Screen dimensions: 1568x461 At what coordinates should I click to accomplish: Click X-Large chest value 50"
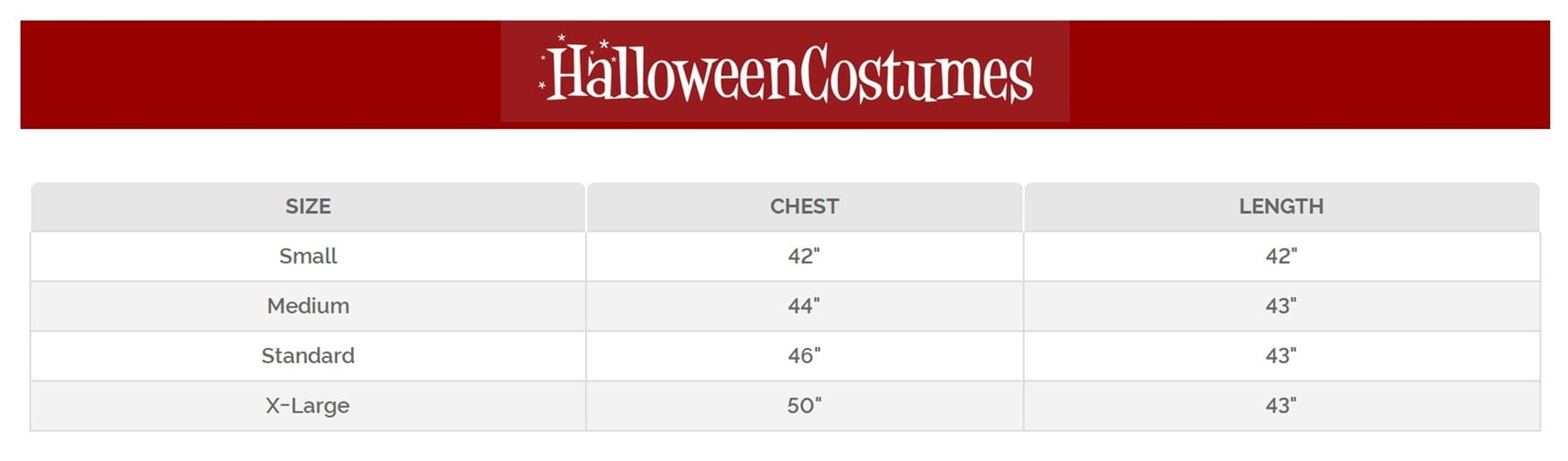point(804,405)
